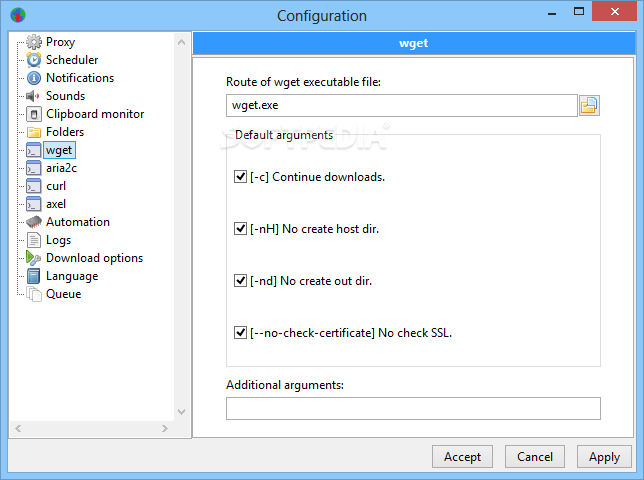
Task: Click the Proxy gear icon
Action: pos(34,42)
